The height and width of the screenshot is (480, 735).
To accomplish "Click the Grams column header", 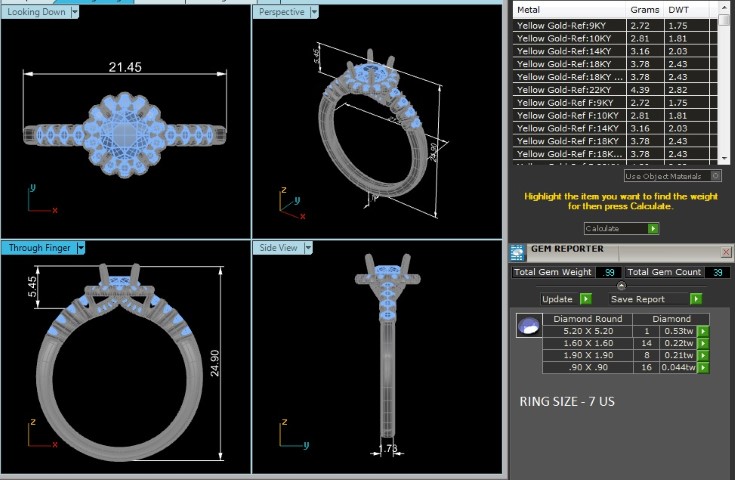I will point(645,9).
